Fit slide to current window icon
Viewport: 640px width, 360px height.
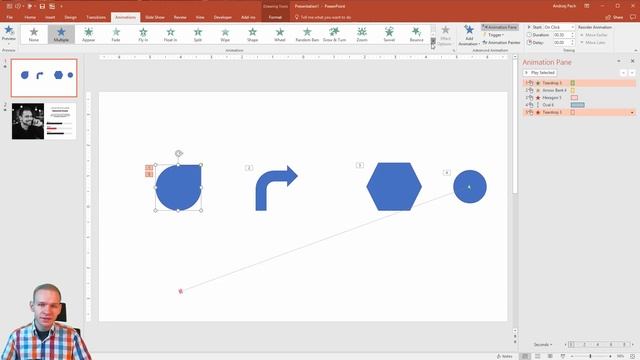click(x=633, y=356)
